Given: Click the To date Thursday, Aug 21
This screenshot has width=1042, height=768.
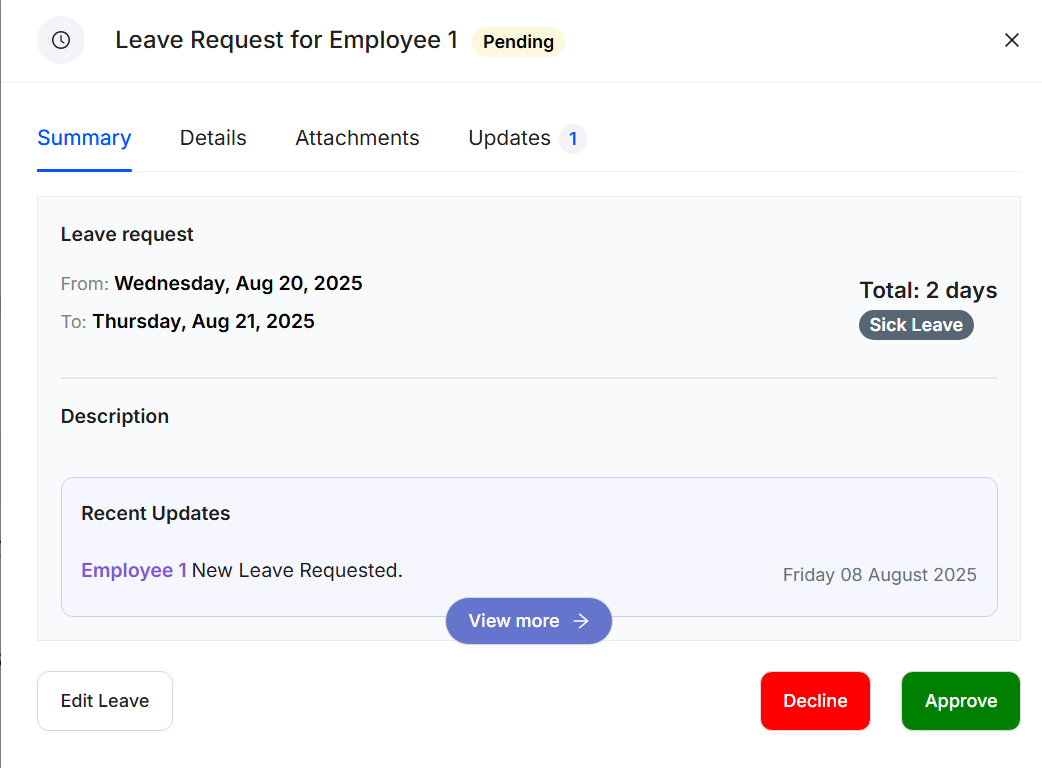Looking at the screenshot, I should point(203,322).
